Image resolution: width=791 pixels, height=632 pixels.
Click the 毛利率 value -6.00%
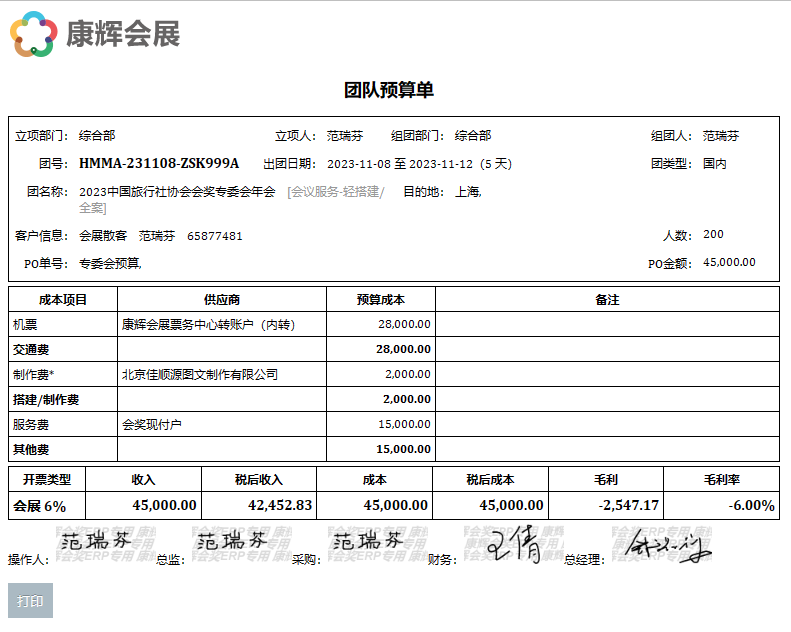[x=751, y=506]
